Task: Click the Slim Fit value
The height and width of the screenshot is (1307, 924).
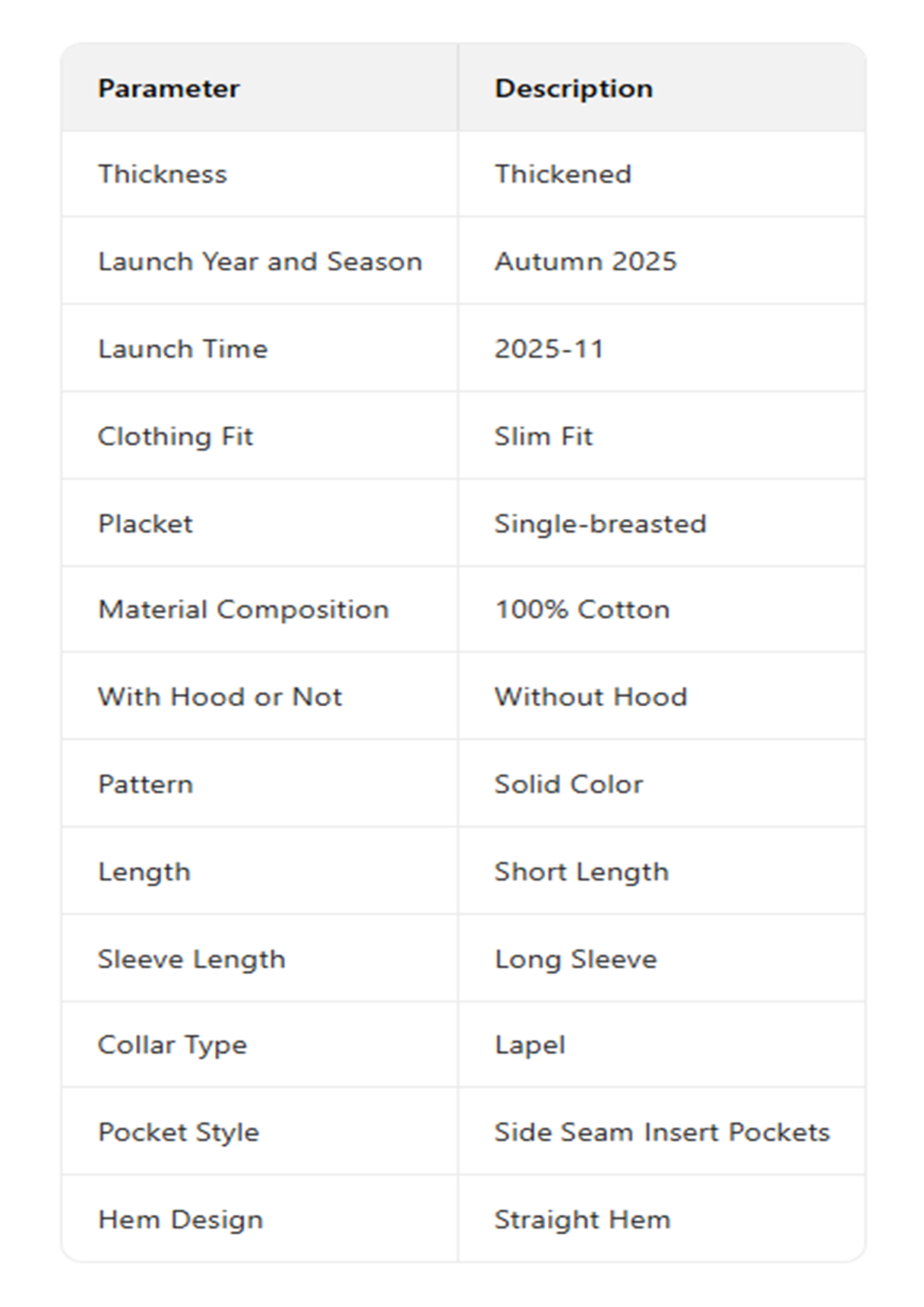Action: click(x=543, y=437)
